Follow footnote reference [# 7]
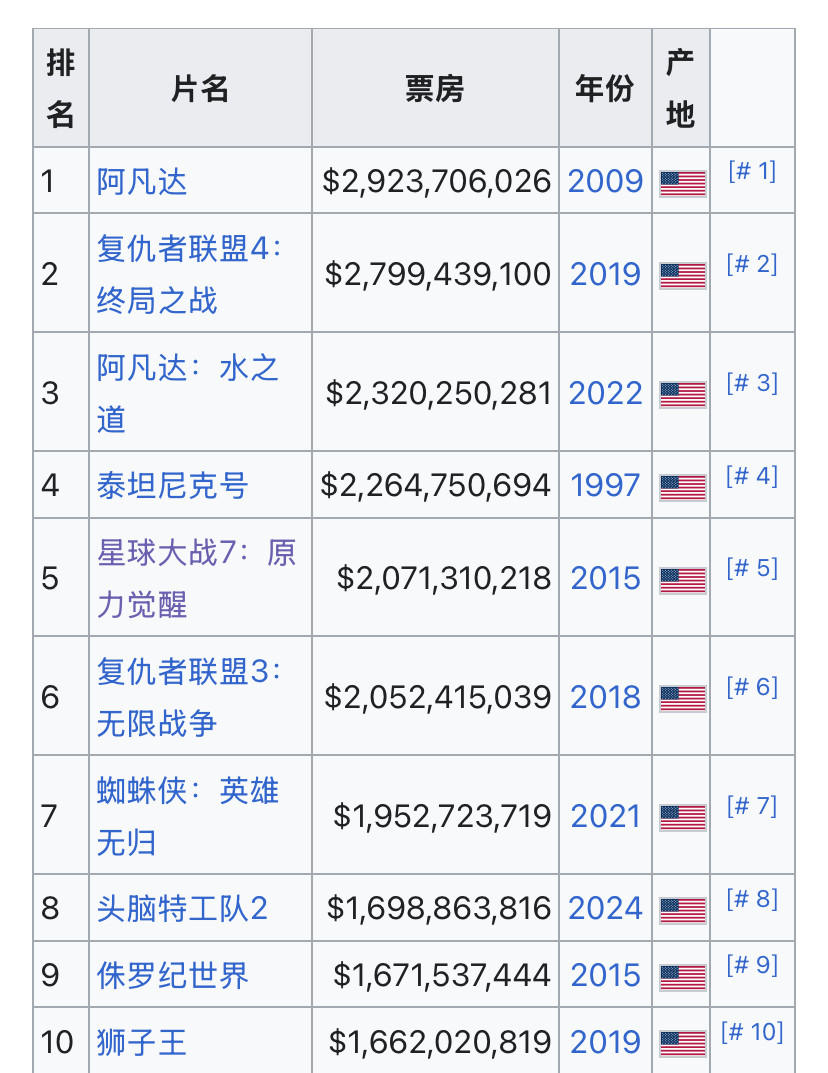The height and width of the screenshot is (1073, 828). pos(752,805)
